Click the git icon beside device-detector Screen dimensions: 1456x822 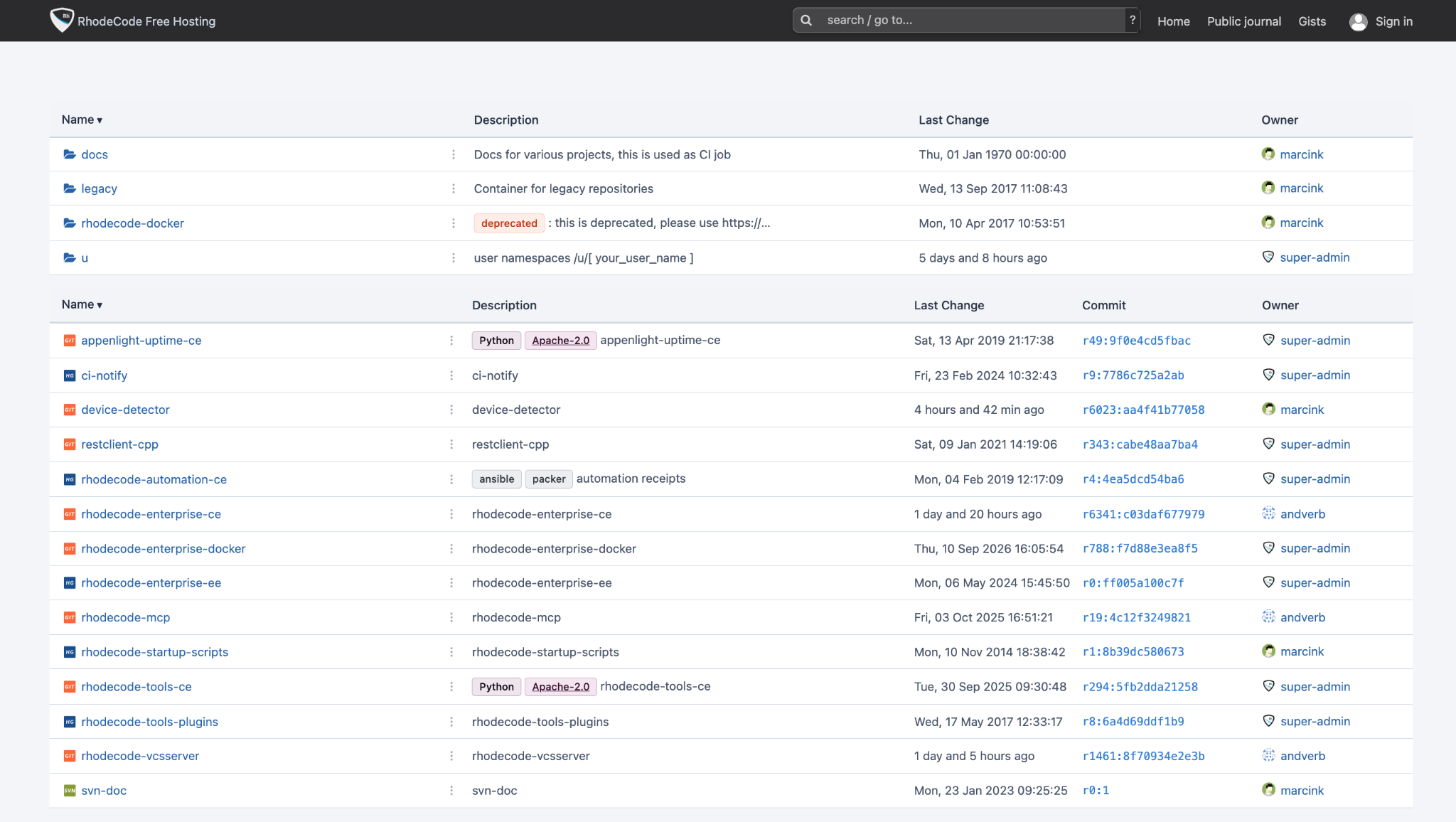click(x=70, y=410)
